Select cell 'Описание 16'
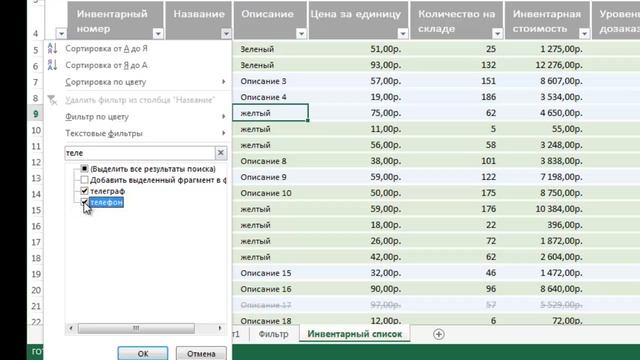Viewport: 640px width, 360px height. (x=270, y=289)
